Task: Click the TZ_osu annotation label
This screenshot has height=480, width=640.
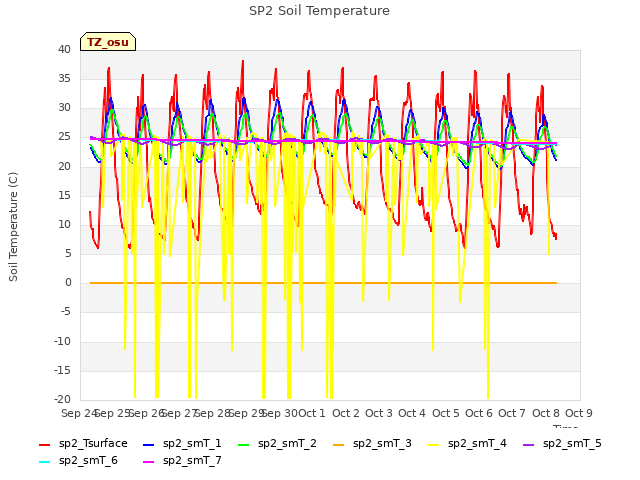Action: tap(108, 42)
